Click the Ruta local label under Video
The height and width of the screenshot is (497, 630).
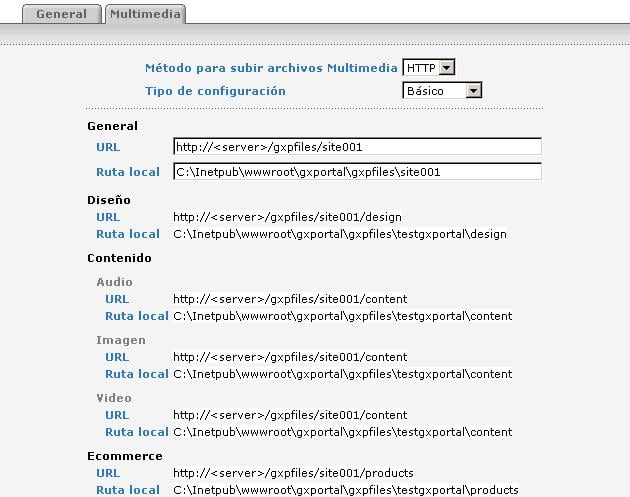[137, 432]
